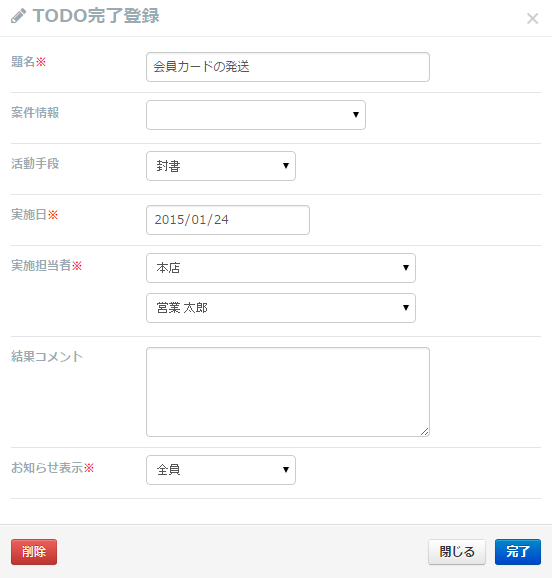Open the empty 案件情報 dropdown

(256, 115)
